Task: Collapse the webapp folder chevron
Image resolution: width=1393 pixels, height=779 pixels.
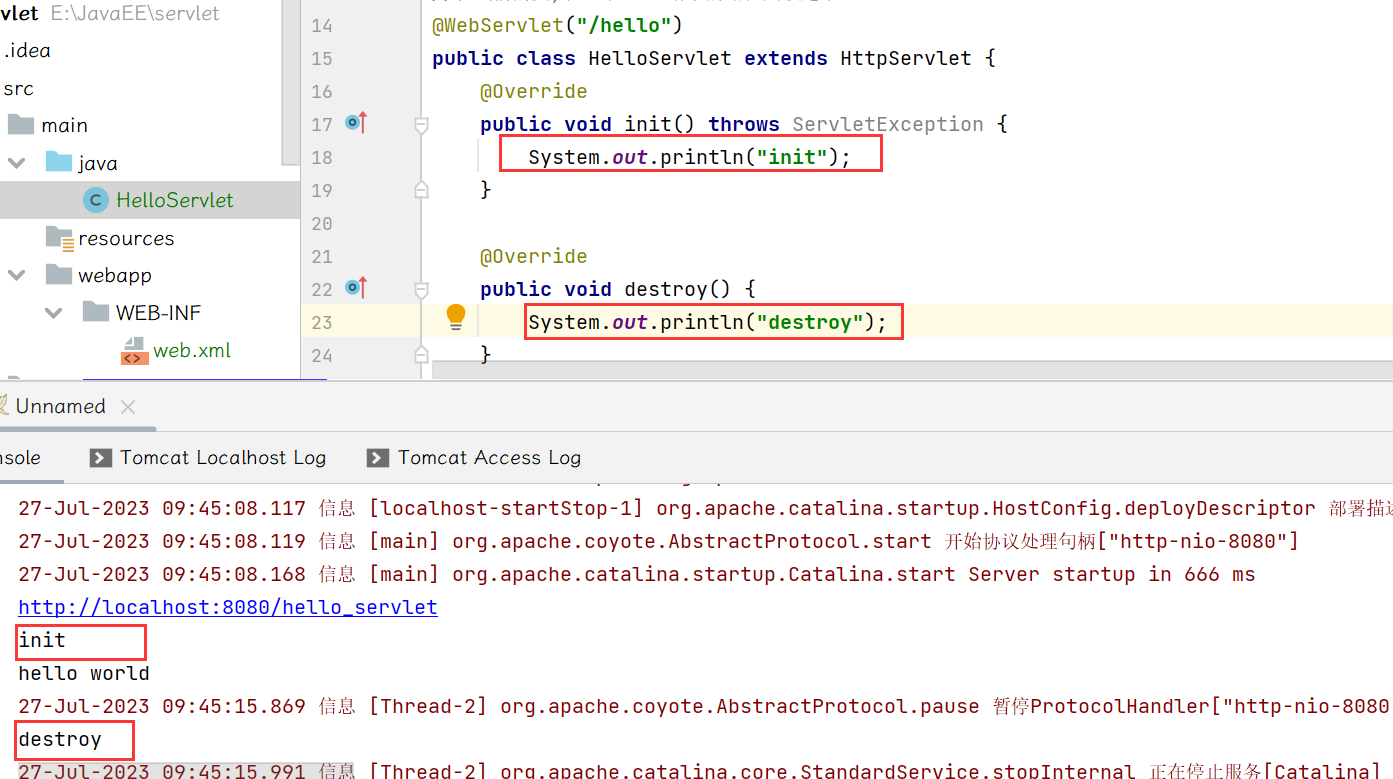Action: click(17, 275)
